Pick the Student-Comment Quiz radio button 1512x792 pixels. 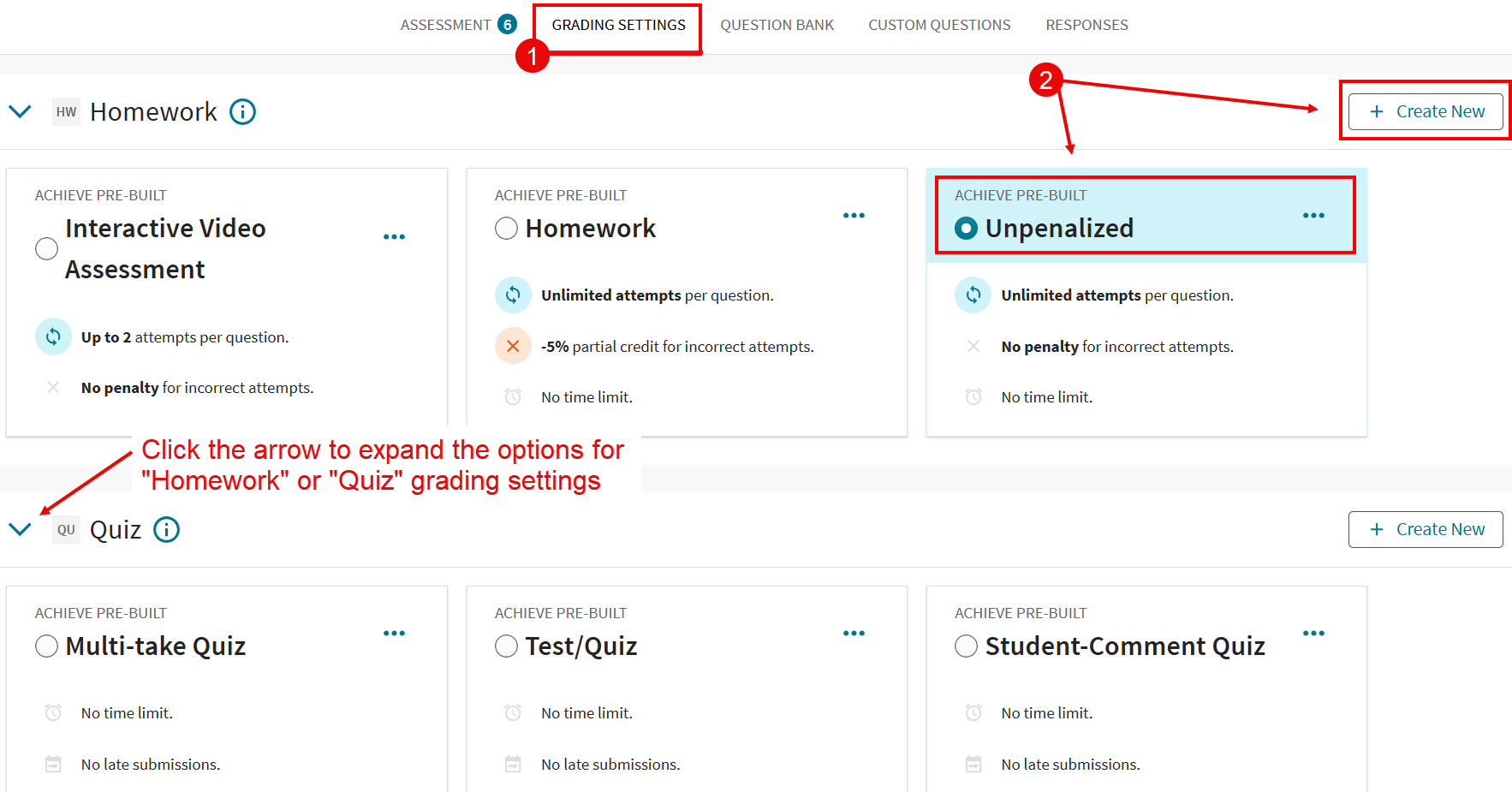(x=966, y=646)
